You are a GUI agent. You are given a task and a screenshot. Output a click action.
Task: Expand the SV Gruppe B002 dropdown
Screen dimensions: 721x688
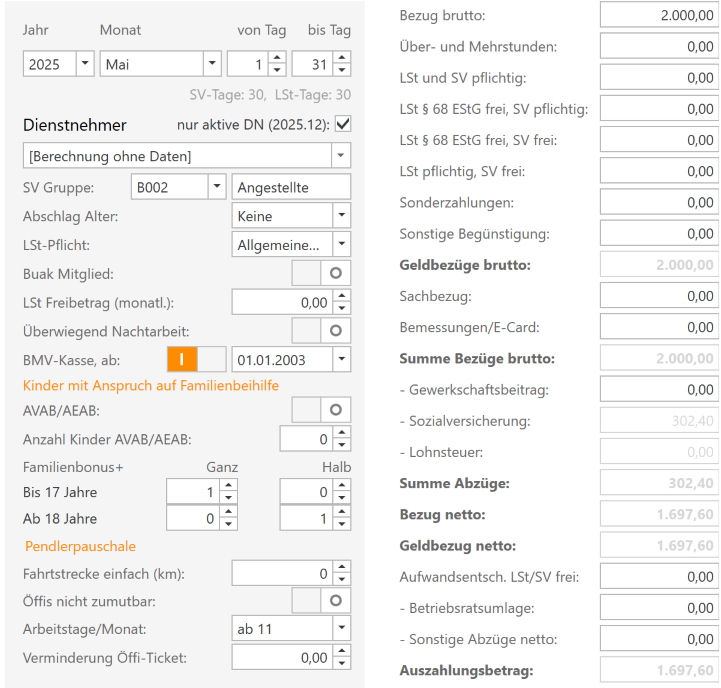216,187
